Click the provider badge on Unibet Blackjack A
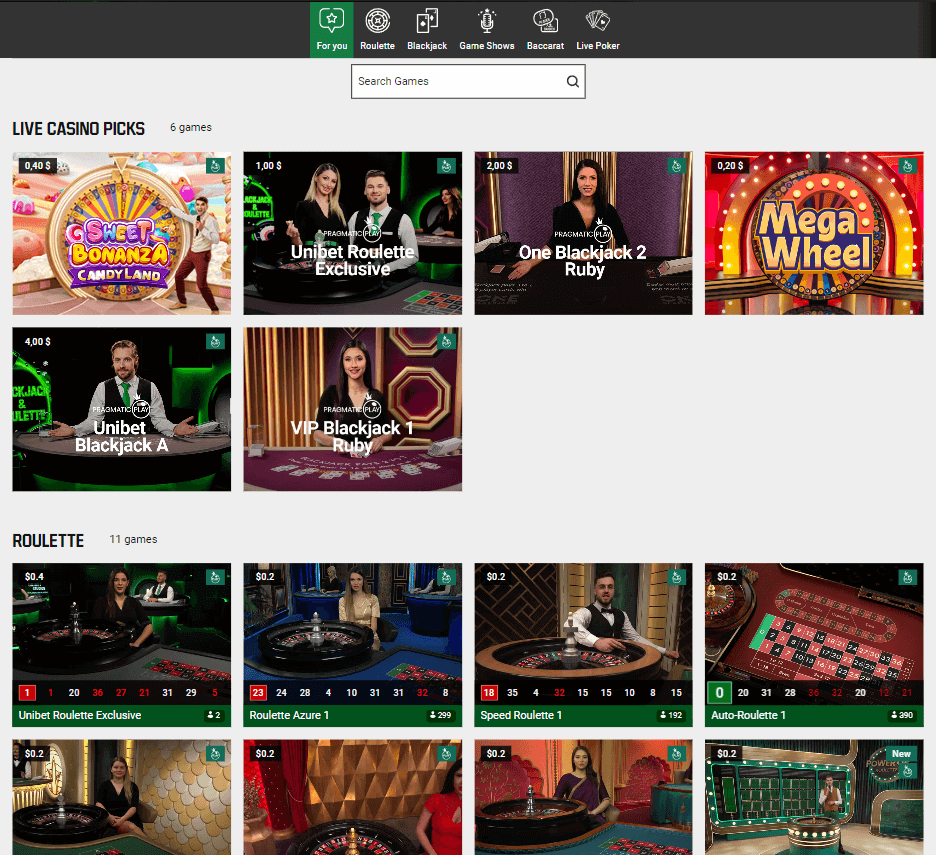 pos(215,342)
